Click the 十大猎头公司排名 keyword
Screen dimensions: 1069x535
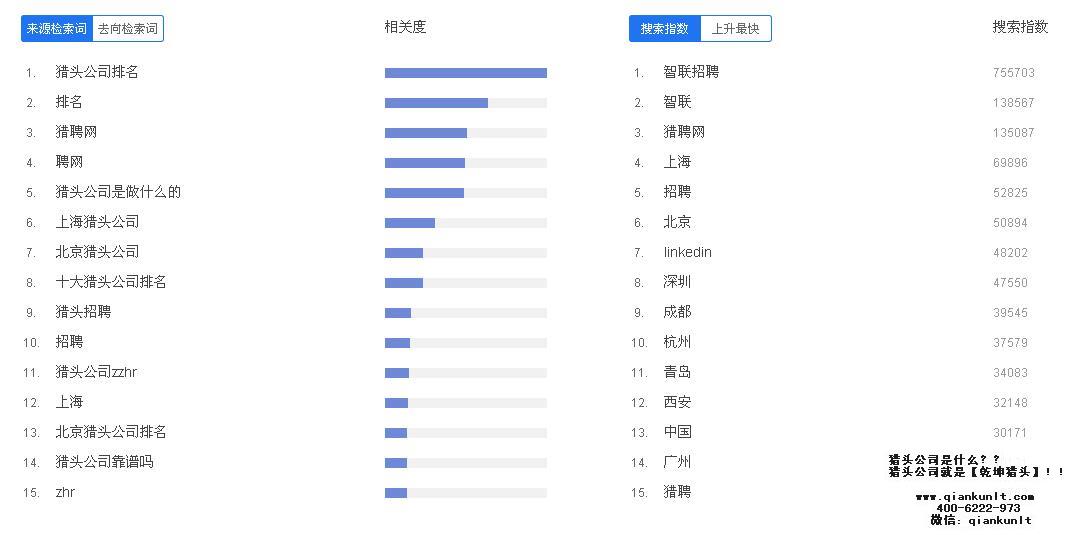point(111,282)
